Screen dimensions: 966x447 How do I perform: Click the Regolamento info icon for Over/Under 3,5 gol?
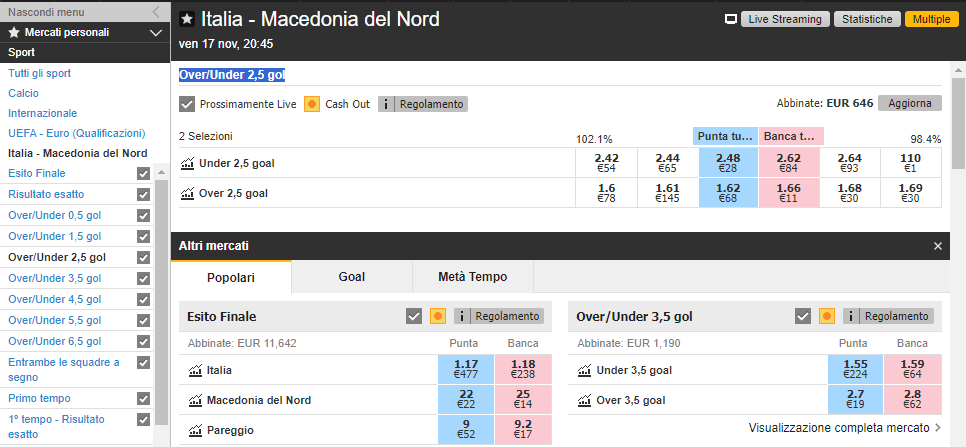tap(851, 316)
